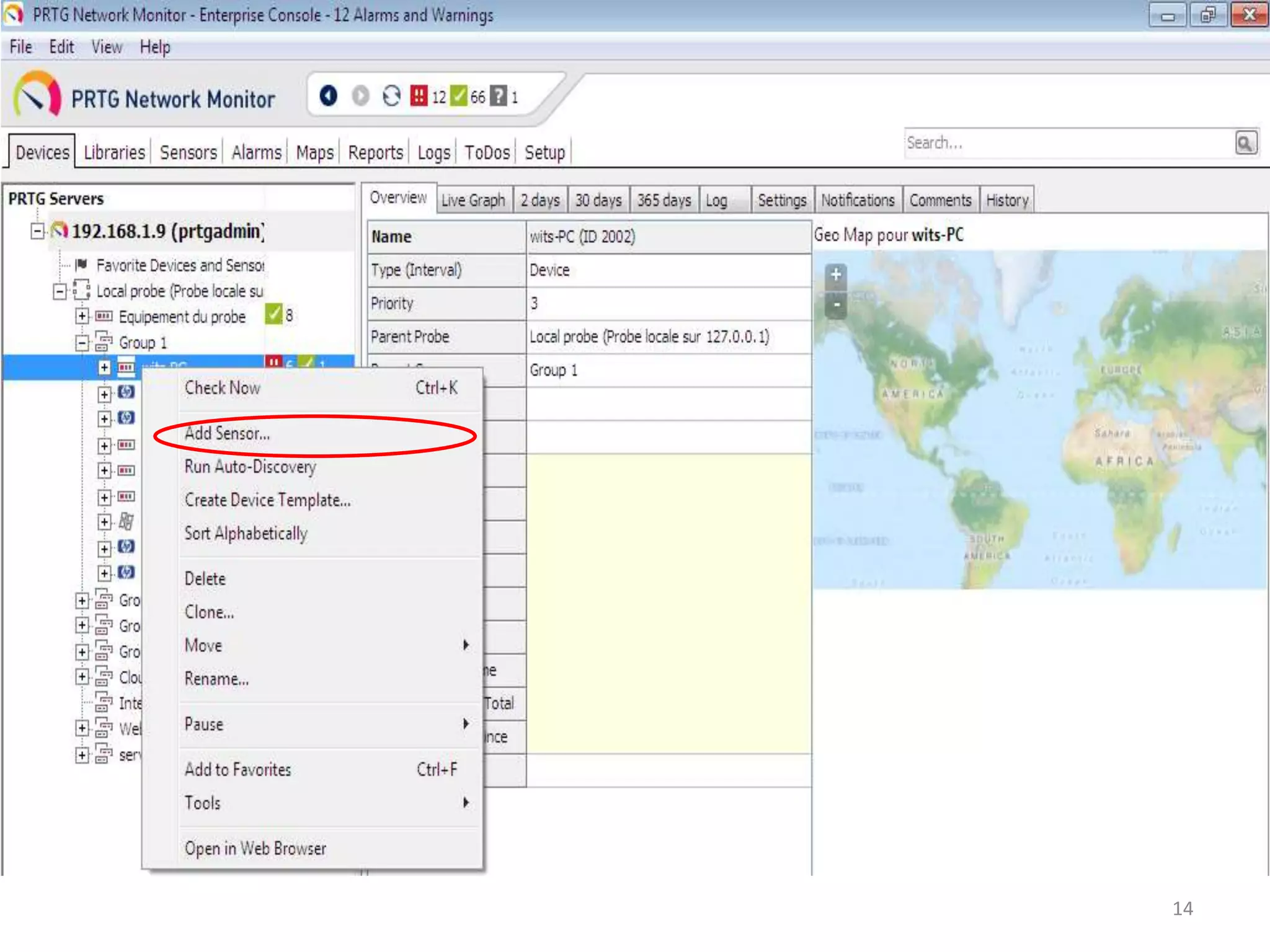Zoom in on the geo map
This screenshot has width=1270, height=952.
[x=836, y=274]
